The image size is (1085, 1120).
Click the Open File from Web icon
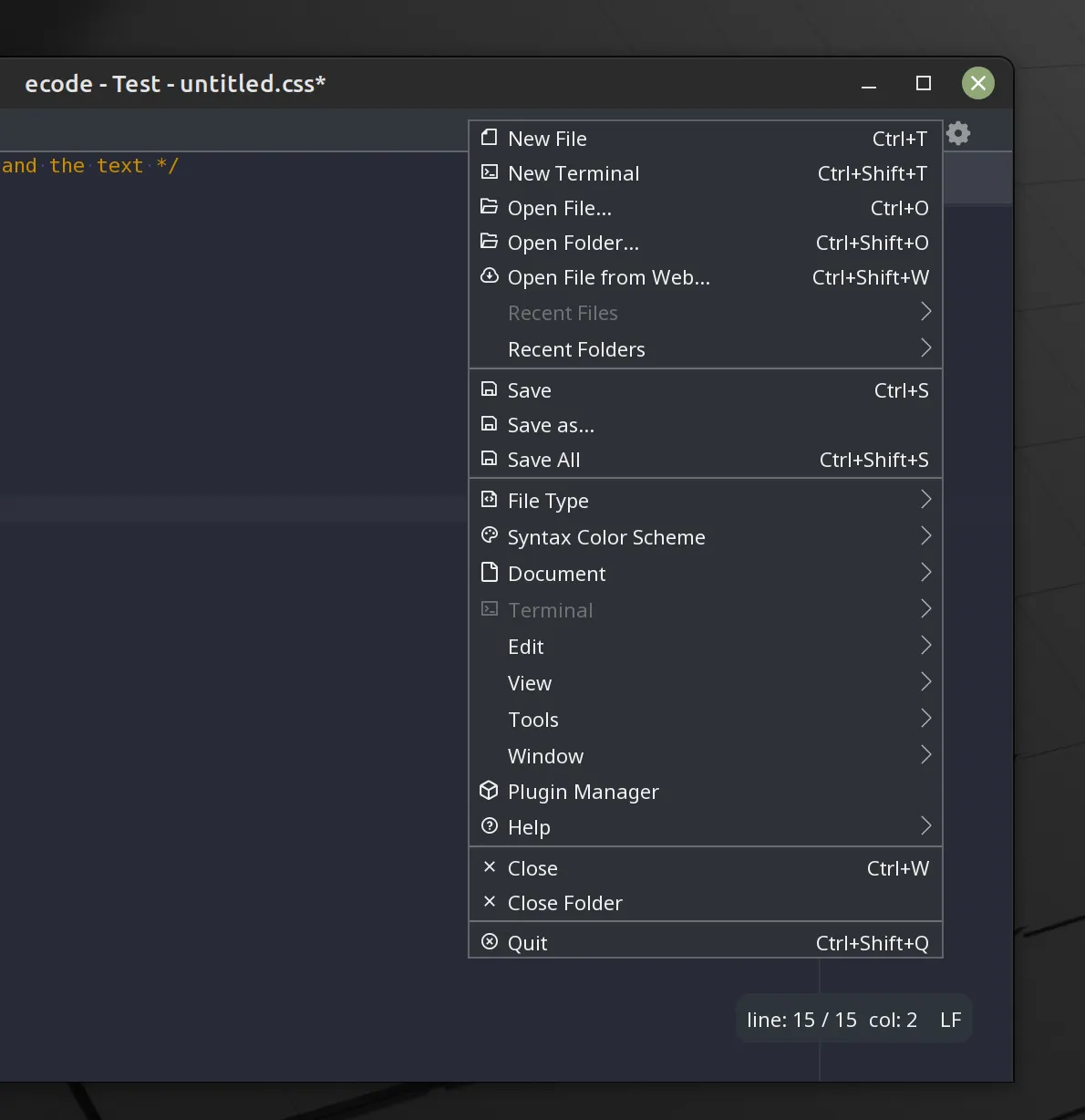[490, 276]
